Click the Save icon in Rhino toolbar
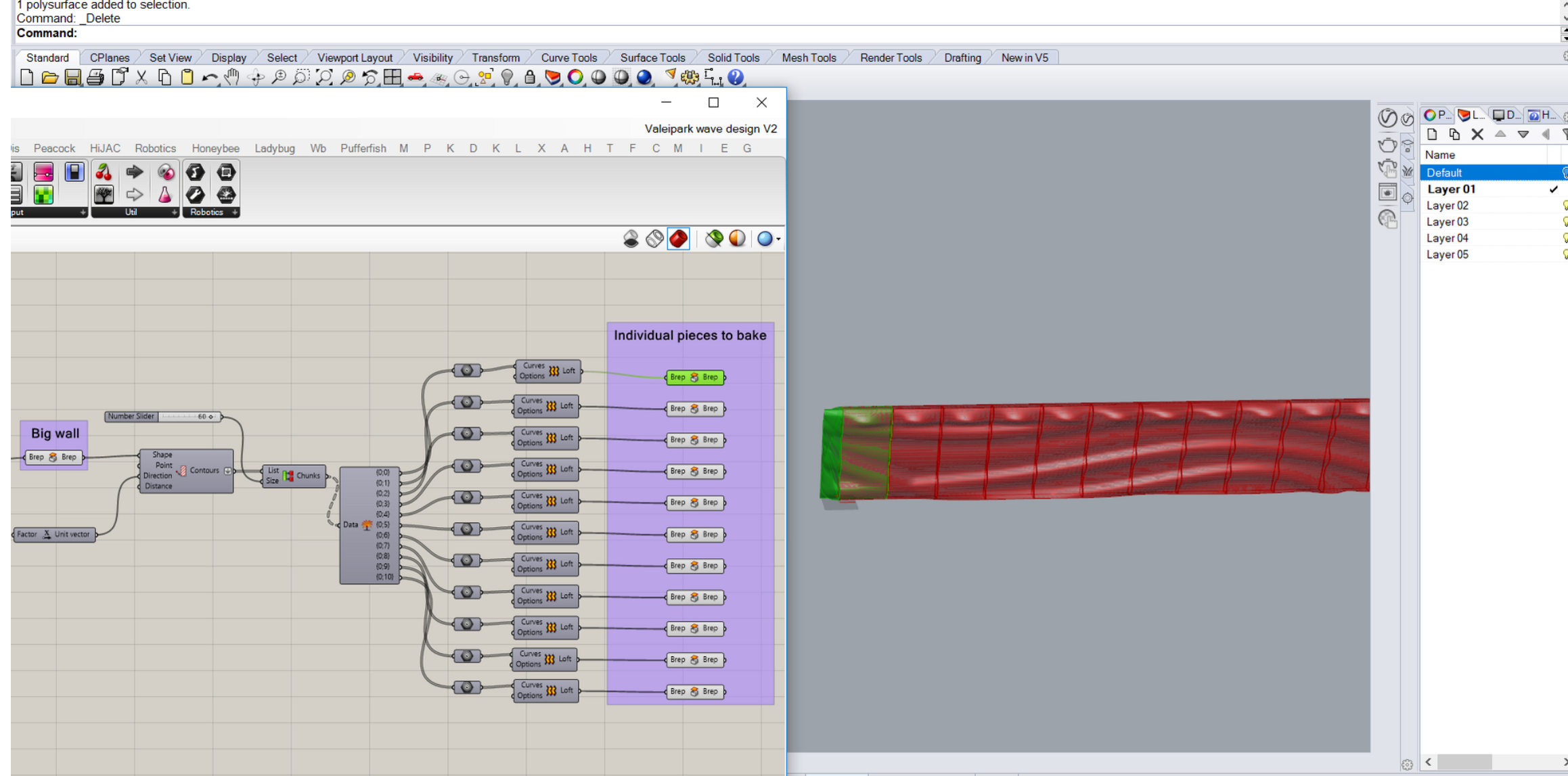The width and height of the screenshot is (1568, 776). click(72, 78)
